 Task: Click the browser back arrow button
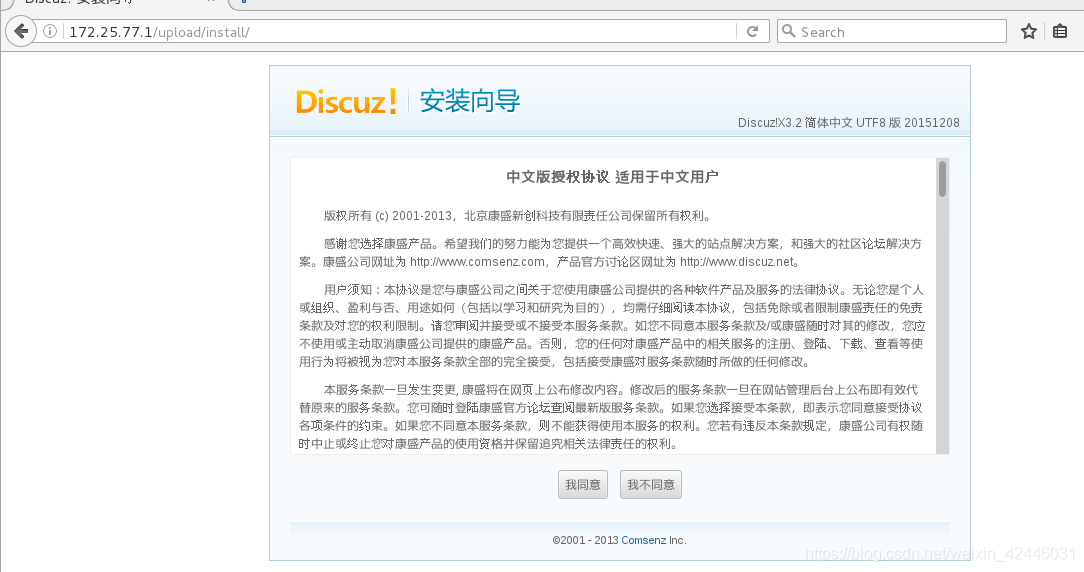click(21, 31)
